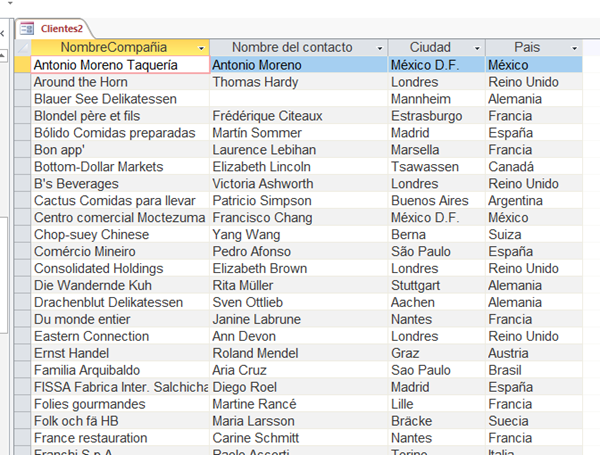Image resolution: width=600 pixels, height=455 pixels.
Task: Click the Martín Sommer cell
Action: (299, 133)
